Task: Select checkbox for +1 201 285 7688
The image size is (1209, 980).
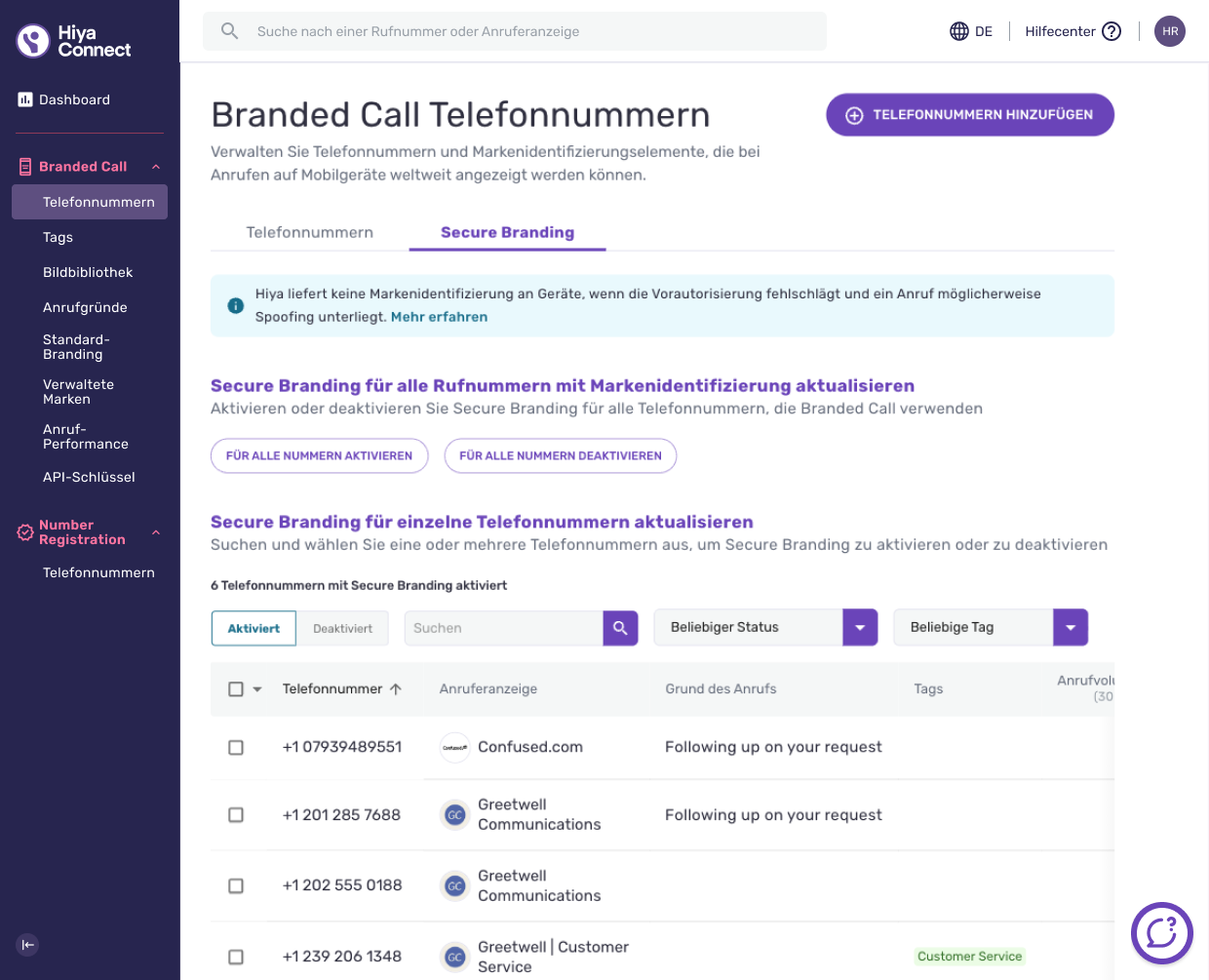Action: pos(236,814)
